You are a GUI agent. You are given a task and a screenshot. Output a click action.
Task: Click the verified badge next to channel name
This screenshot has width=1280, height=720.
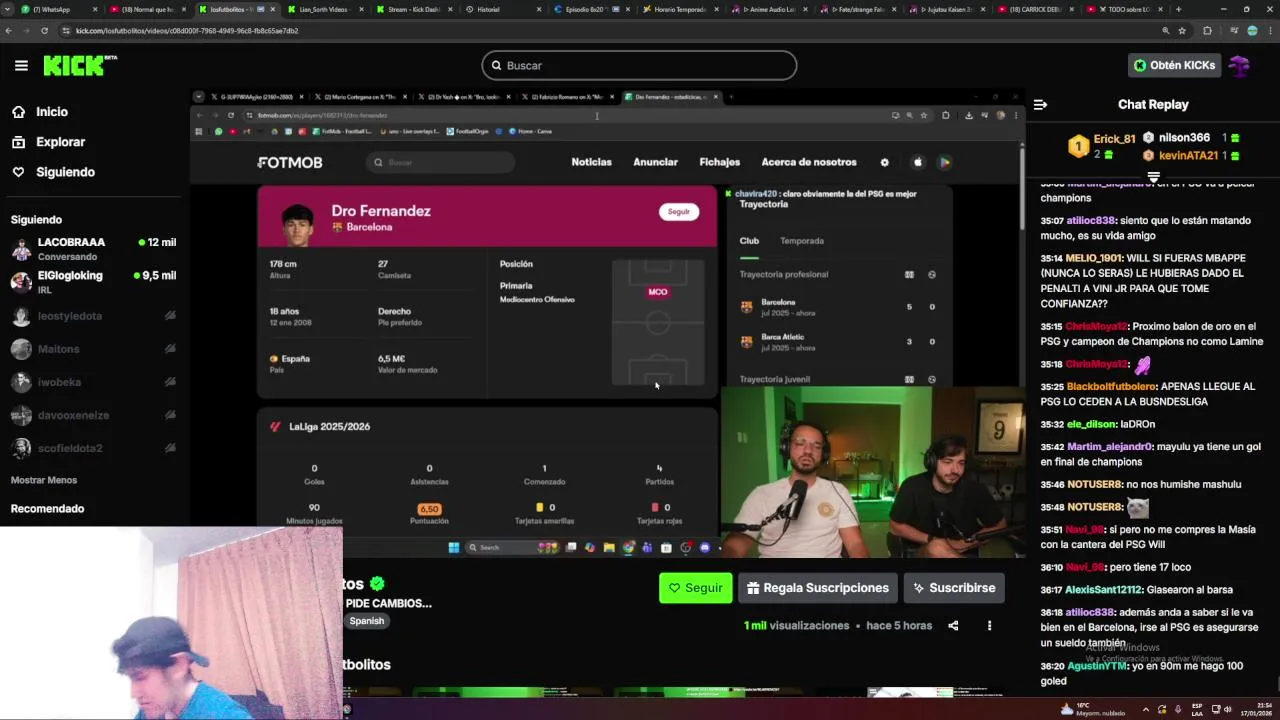pos(377,584)
